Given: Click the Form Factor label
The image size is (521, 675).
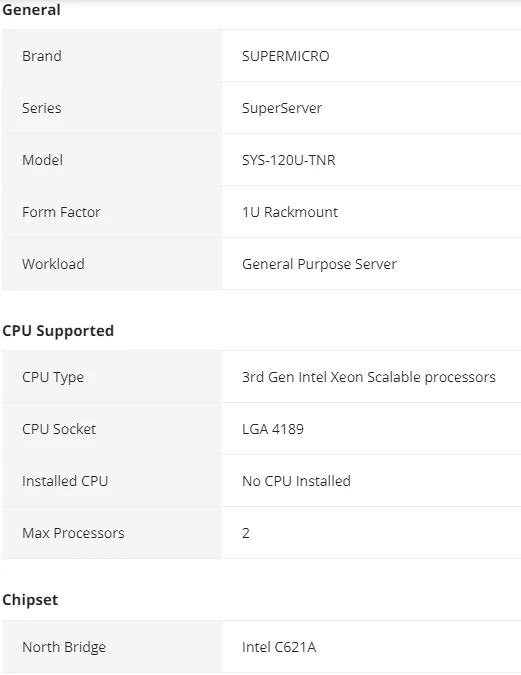Looking at the screenshot, I should click(x=61, y=212).
